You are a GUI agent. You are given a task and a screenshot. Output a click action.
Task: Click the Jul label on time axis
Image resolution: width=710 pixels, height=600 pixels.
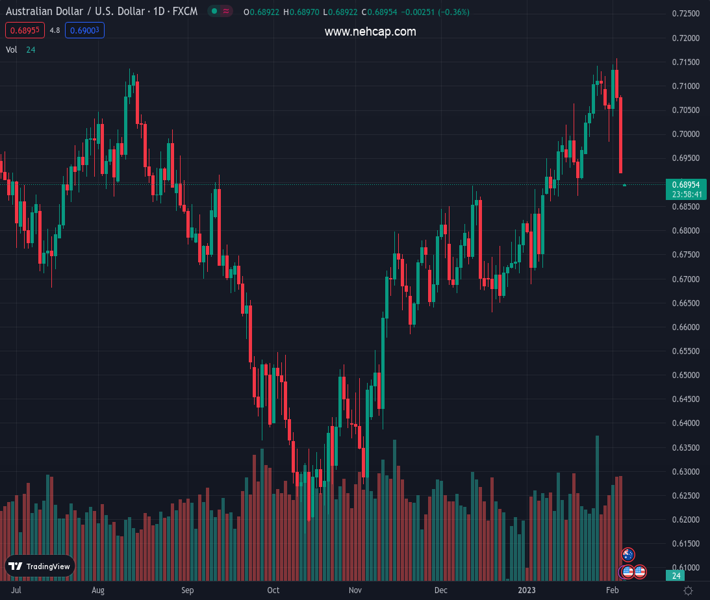15,591
